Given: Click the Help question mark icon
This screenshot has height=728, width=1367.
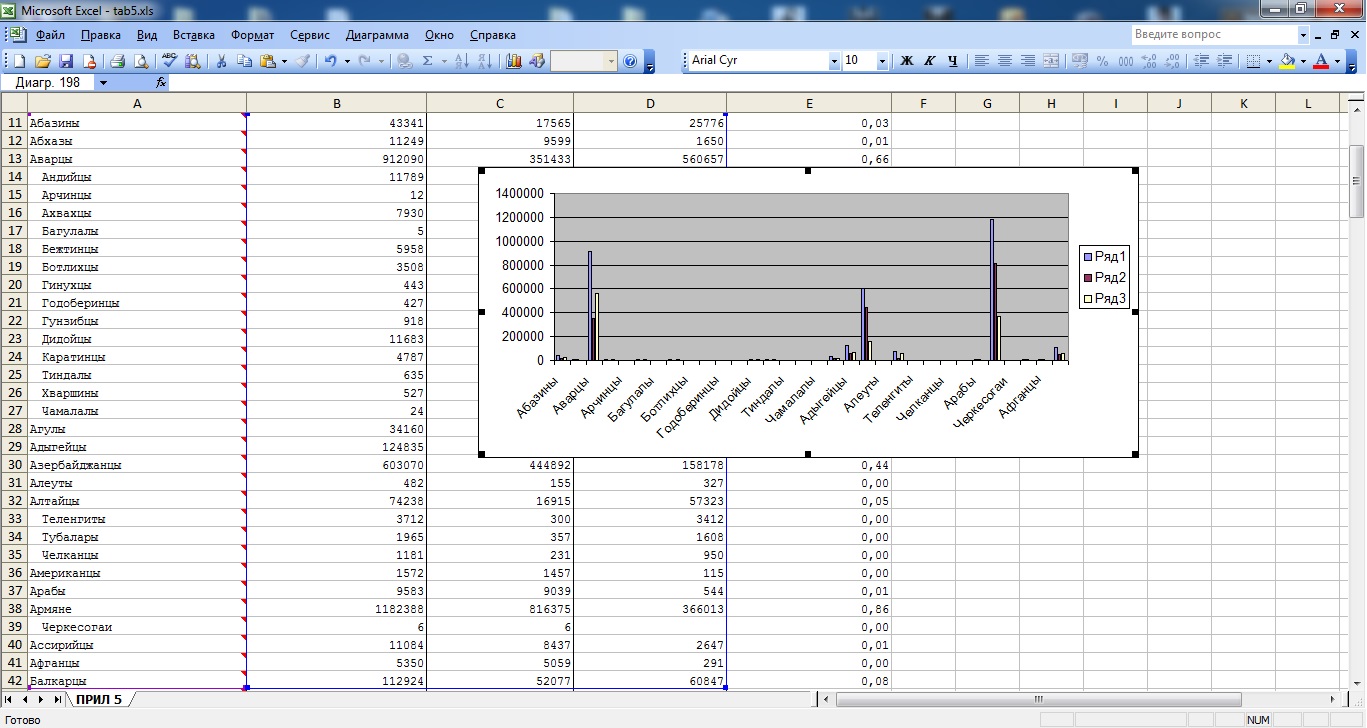Looking at the screenshot, I should tap(630, 61).
